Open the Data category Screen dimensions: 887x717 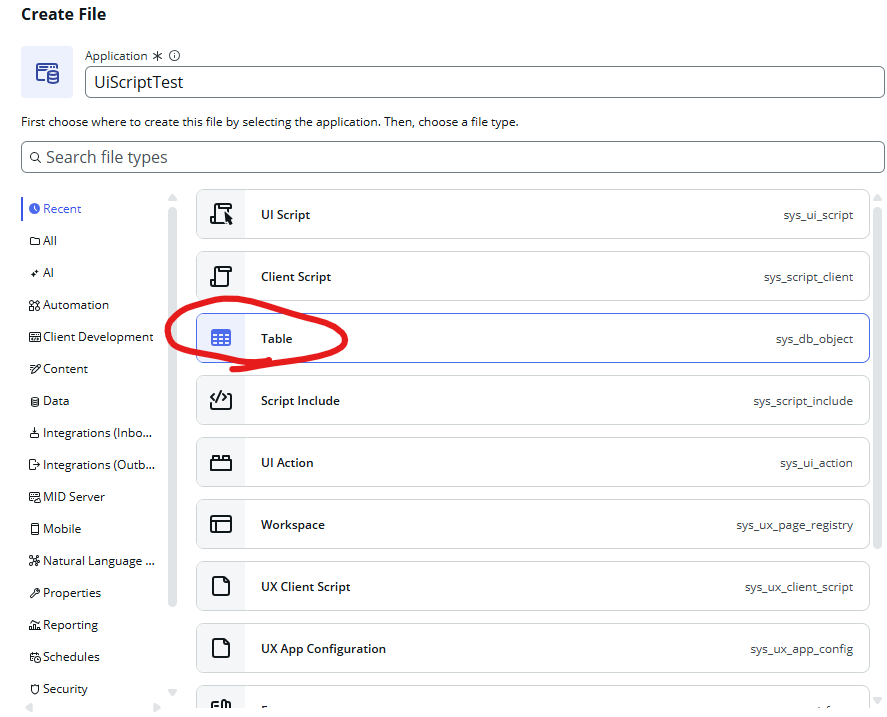(x=56, y=401)
